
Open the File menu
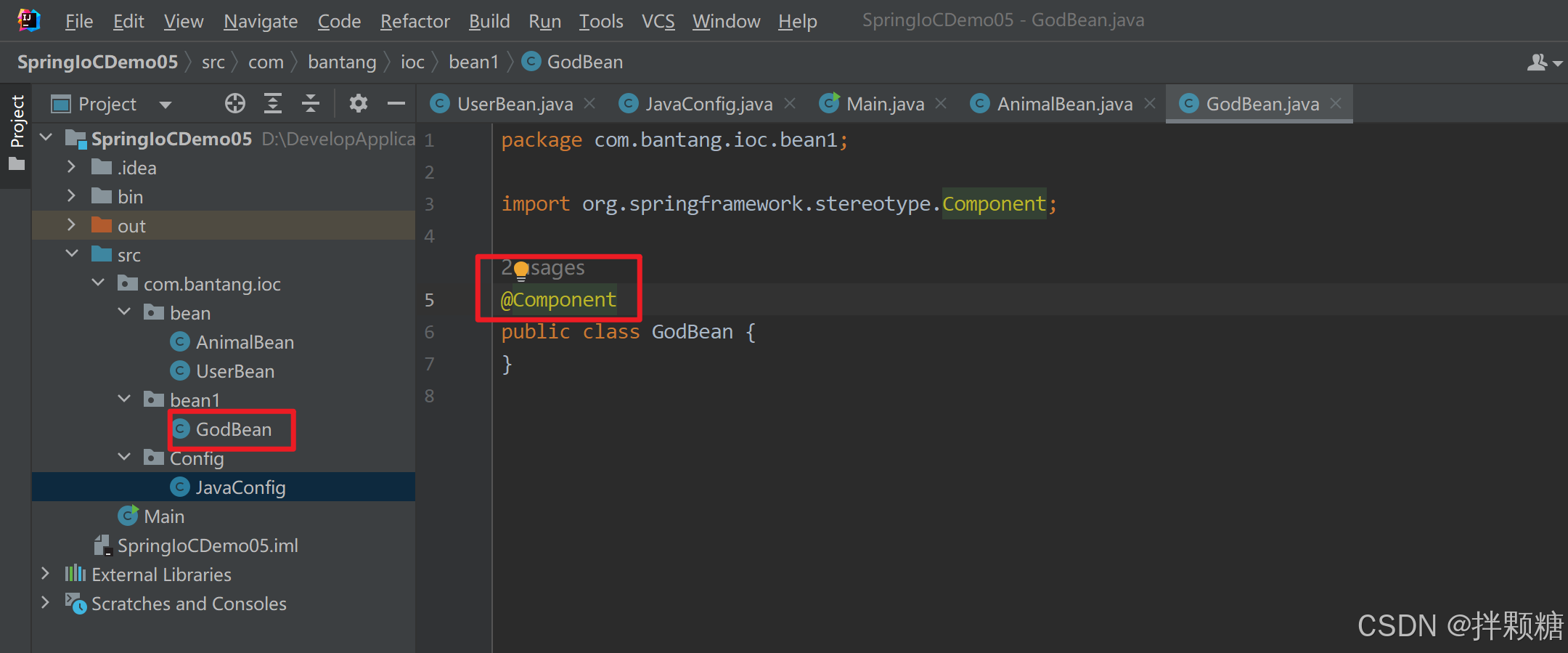click(x=79, y=21)
